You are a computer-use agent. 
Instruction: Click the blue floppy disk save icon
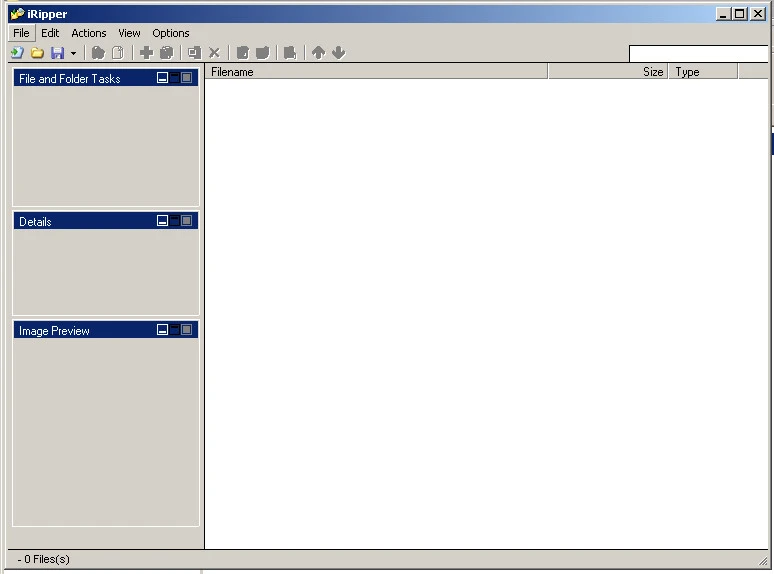[58, 52]
